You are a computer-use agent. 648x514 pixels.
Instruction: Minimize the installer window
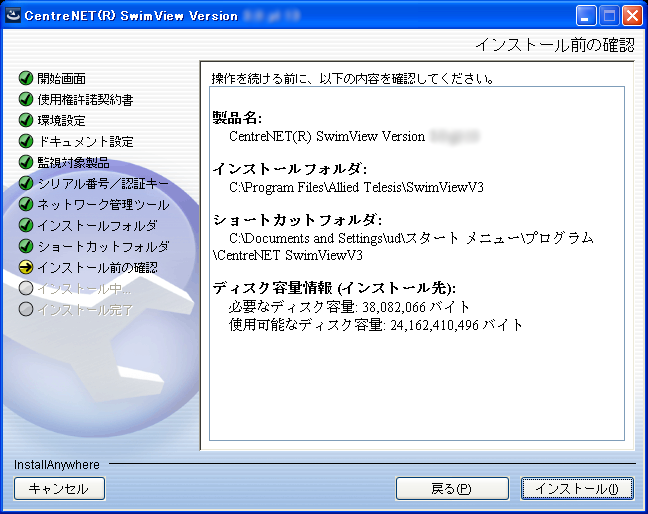pyautogui.click(x=586, y=16)
